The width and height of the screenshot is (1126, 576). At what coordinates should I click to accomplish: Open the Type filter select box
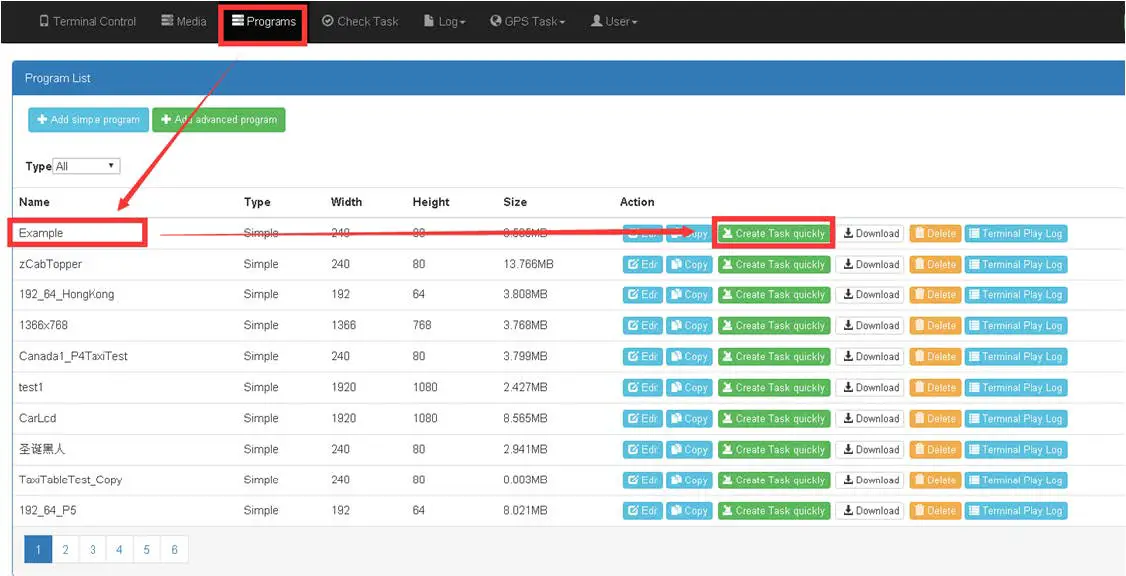click(x=86, y=166)
